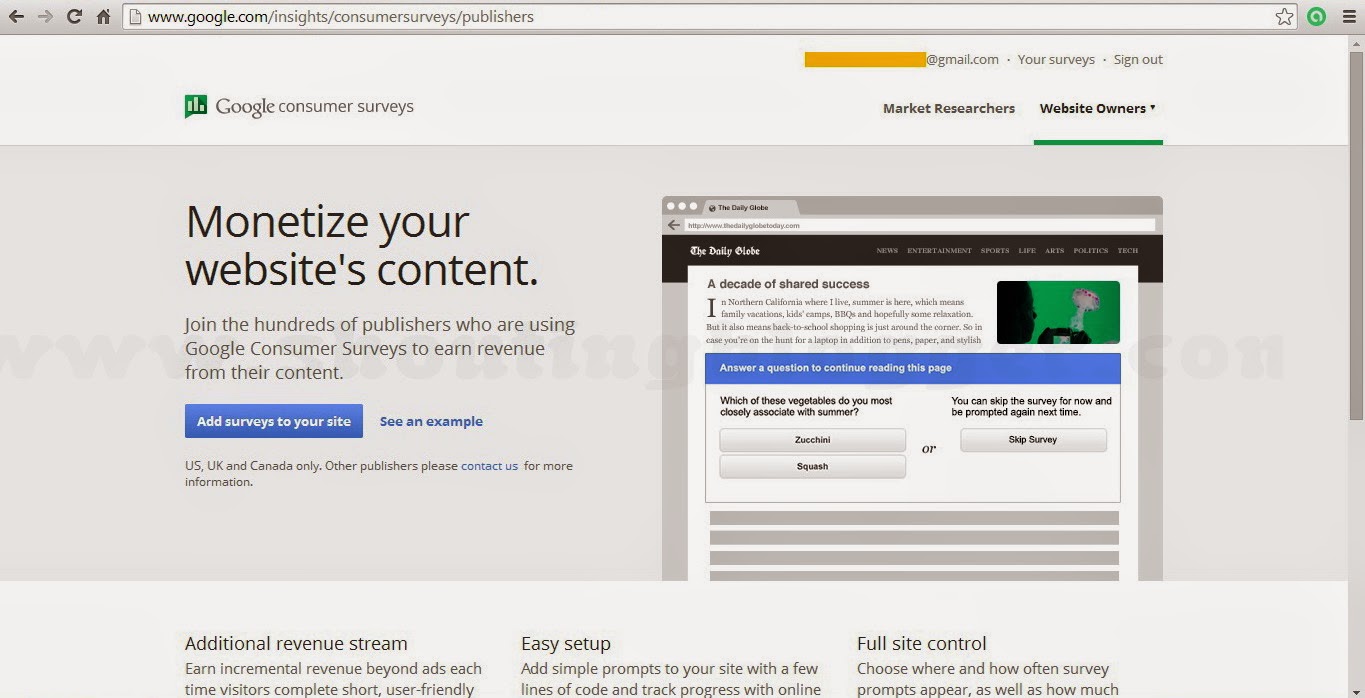The image size is (1365, 698).
Task: Click Skip Survey in the example image
Action: 1033,440
